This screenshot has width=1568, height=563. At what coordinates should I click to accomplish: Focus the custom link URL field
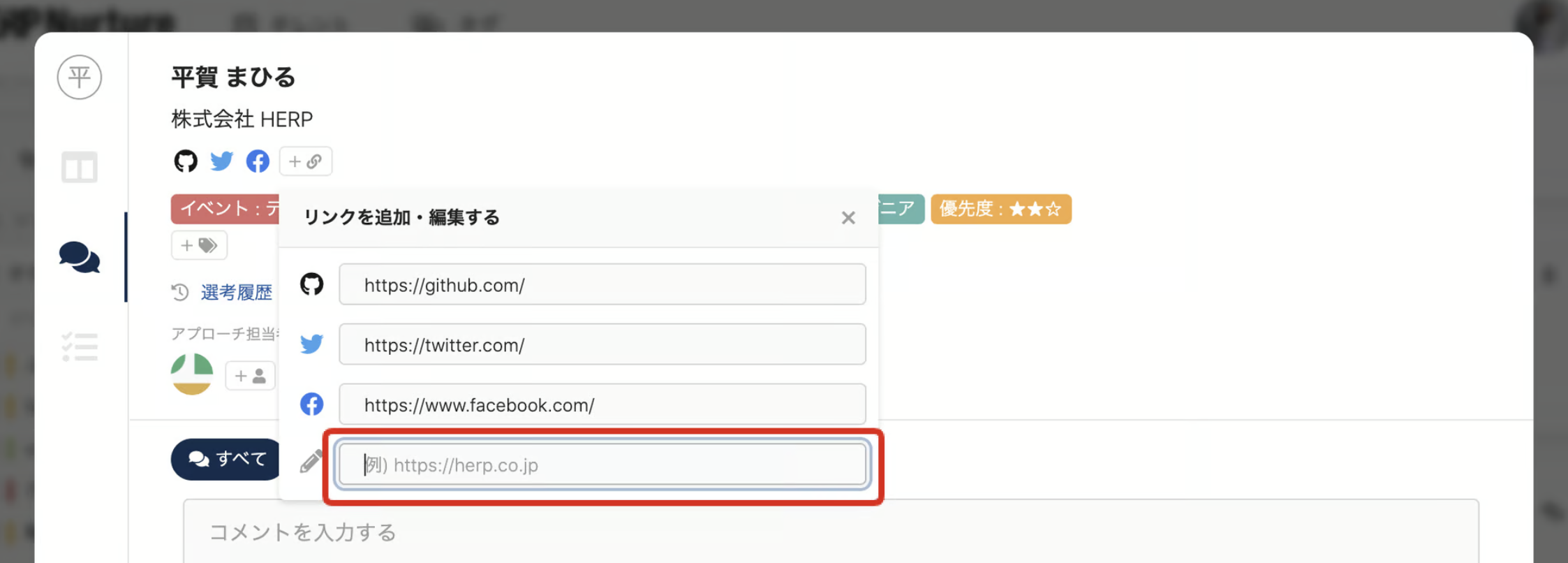click(602, 465)
